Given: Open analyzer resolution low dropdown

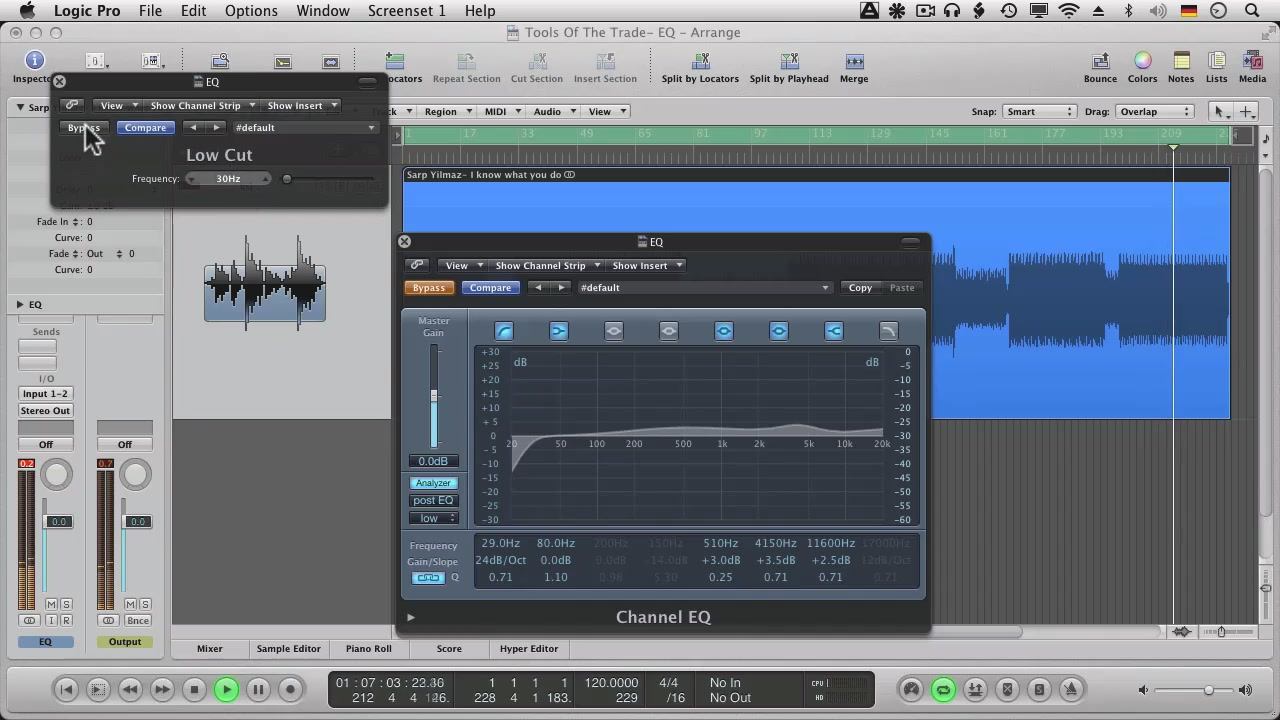Looking at the screenshot, I should (x=433, y=518).
